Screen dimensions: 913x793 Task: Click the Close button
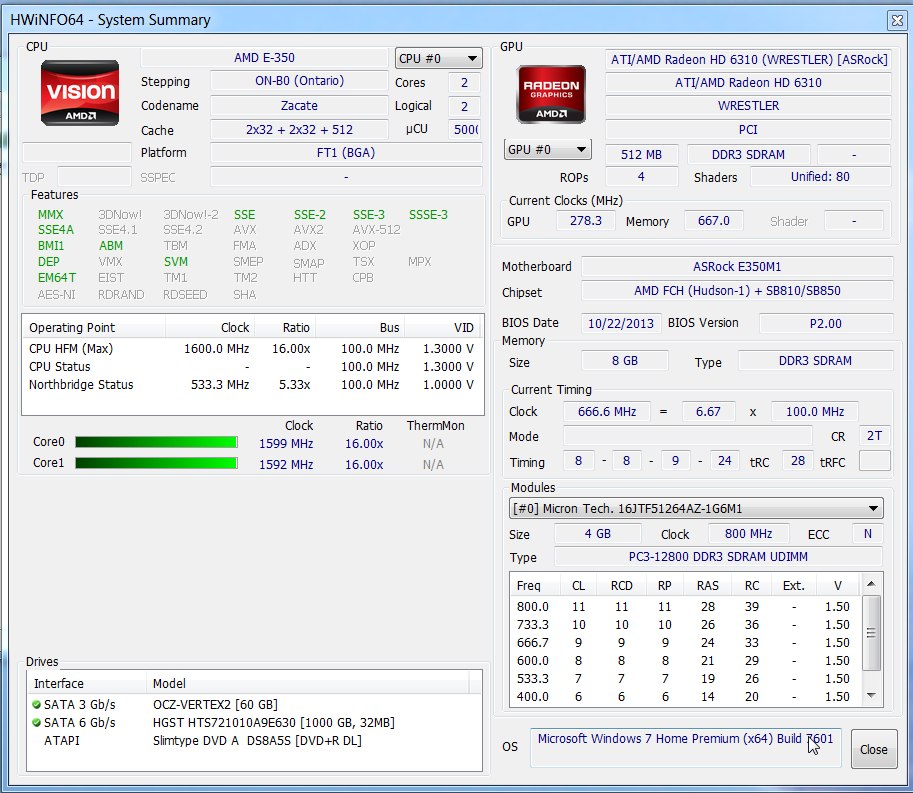[x=873, y=749]
